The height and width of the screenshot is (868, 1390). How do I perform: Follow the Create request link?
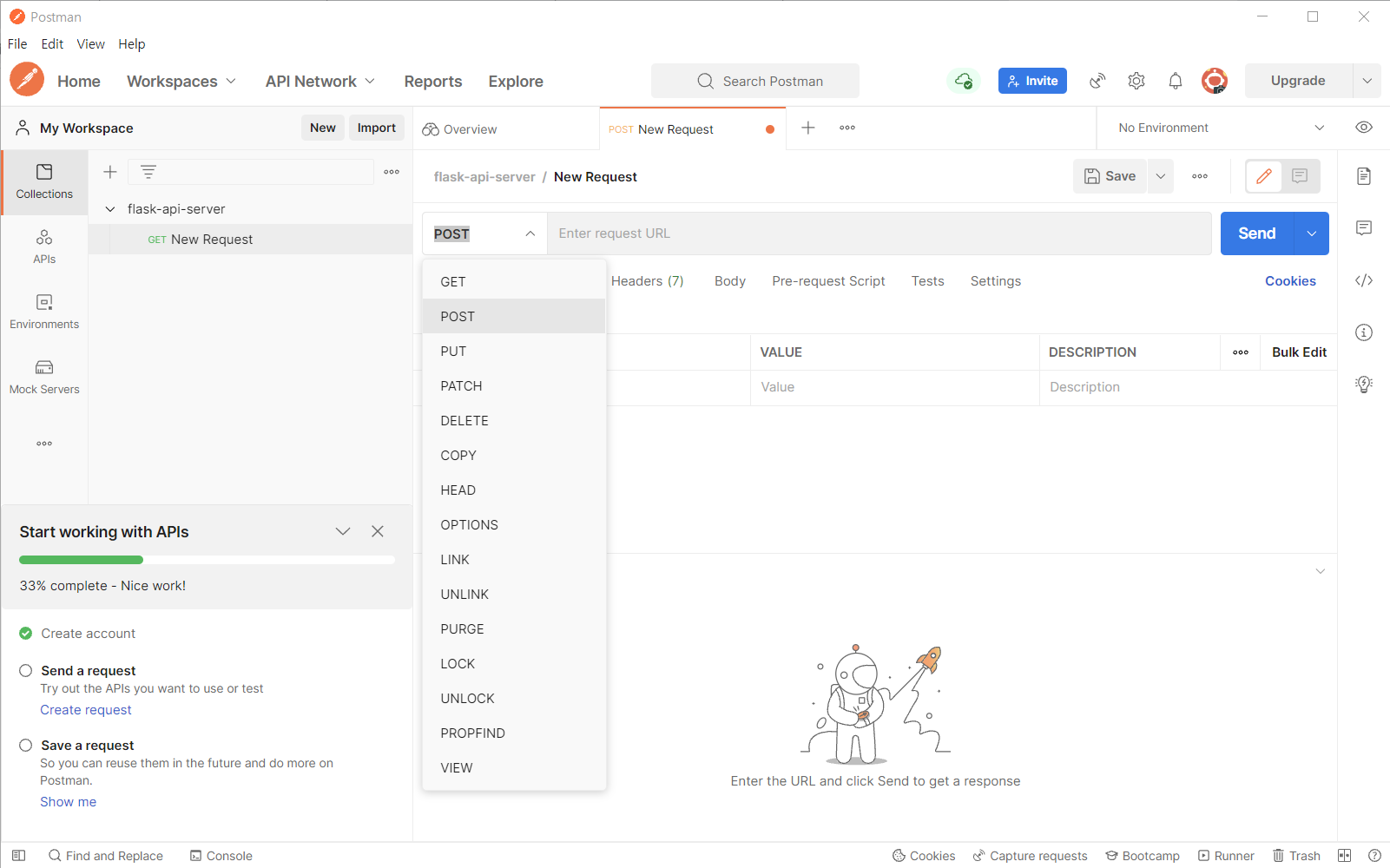pos(86,710)
